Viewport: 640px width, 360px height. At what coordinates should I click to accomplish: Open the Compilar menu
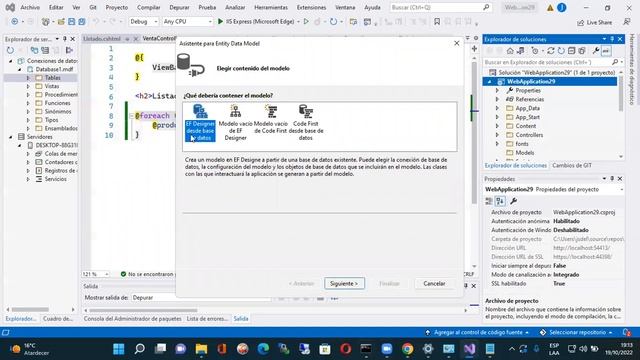click(149, 7)
